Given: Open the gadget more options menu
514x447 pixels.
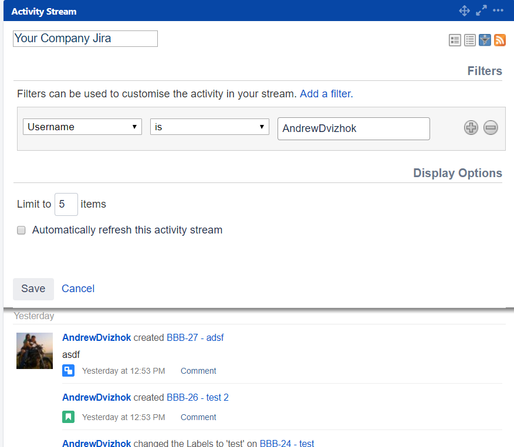Looking at the screenshot, I should point(498,10).
